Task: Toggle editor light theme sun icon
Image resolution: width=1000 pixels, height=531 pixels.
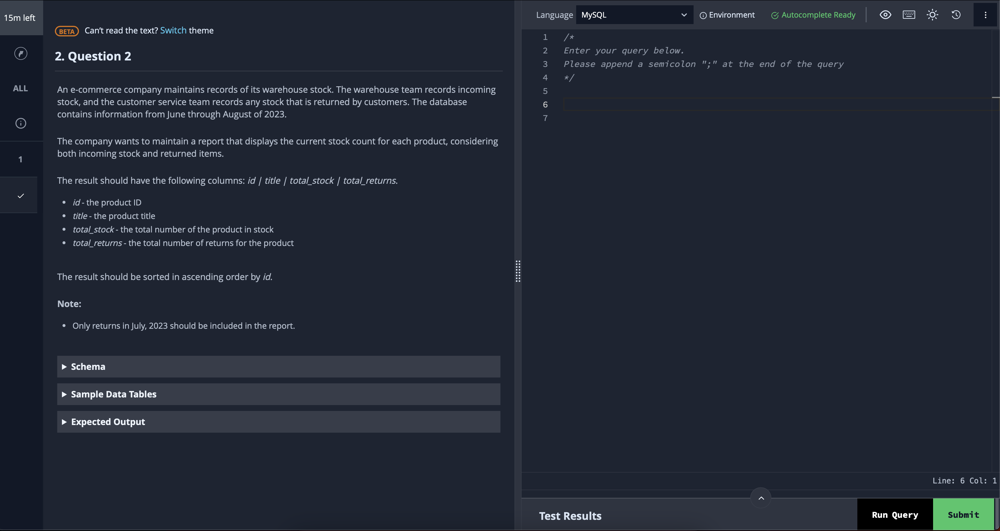Action: point(932,15)
